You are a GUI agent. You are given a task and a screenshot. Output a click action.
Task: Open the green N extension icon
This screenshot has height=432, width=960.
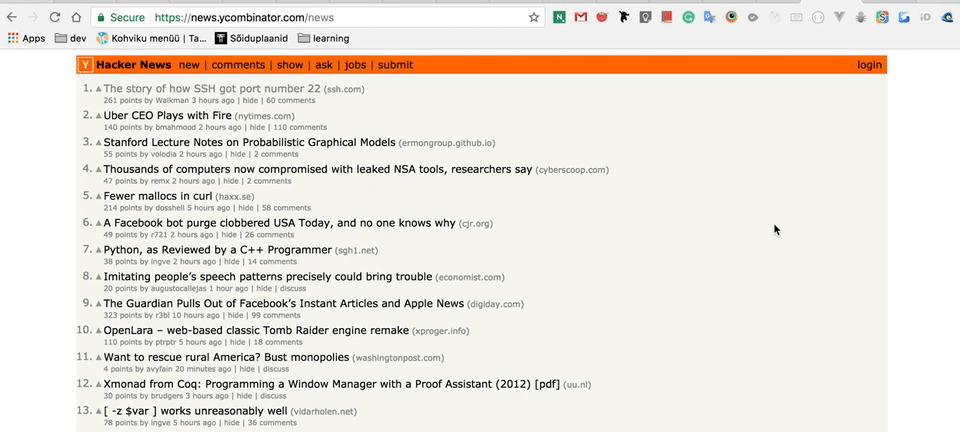coord(559,18)
